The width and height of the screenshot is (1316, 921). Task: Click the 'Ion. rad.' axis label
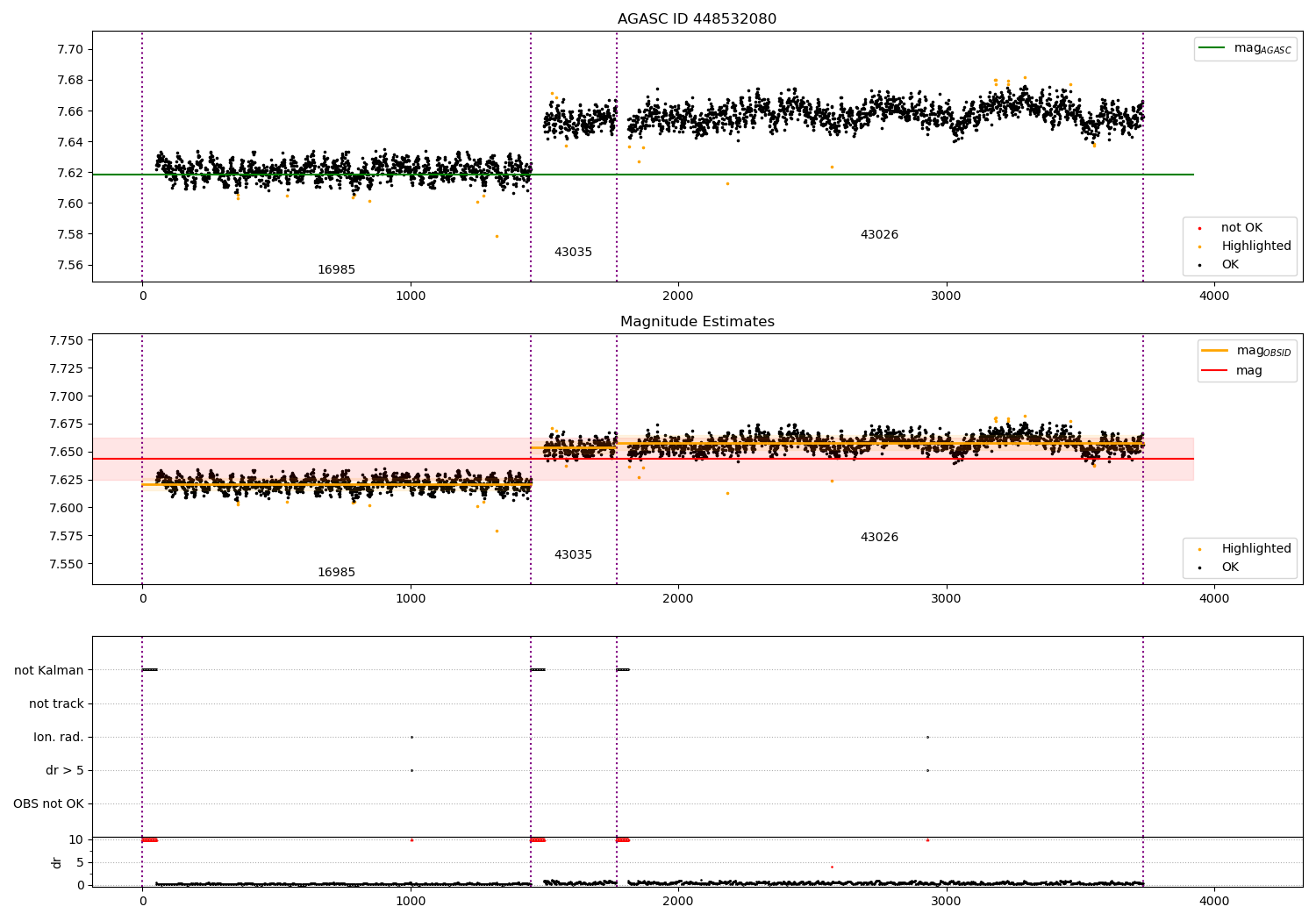[x=59, y=738]
